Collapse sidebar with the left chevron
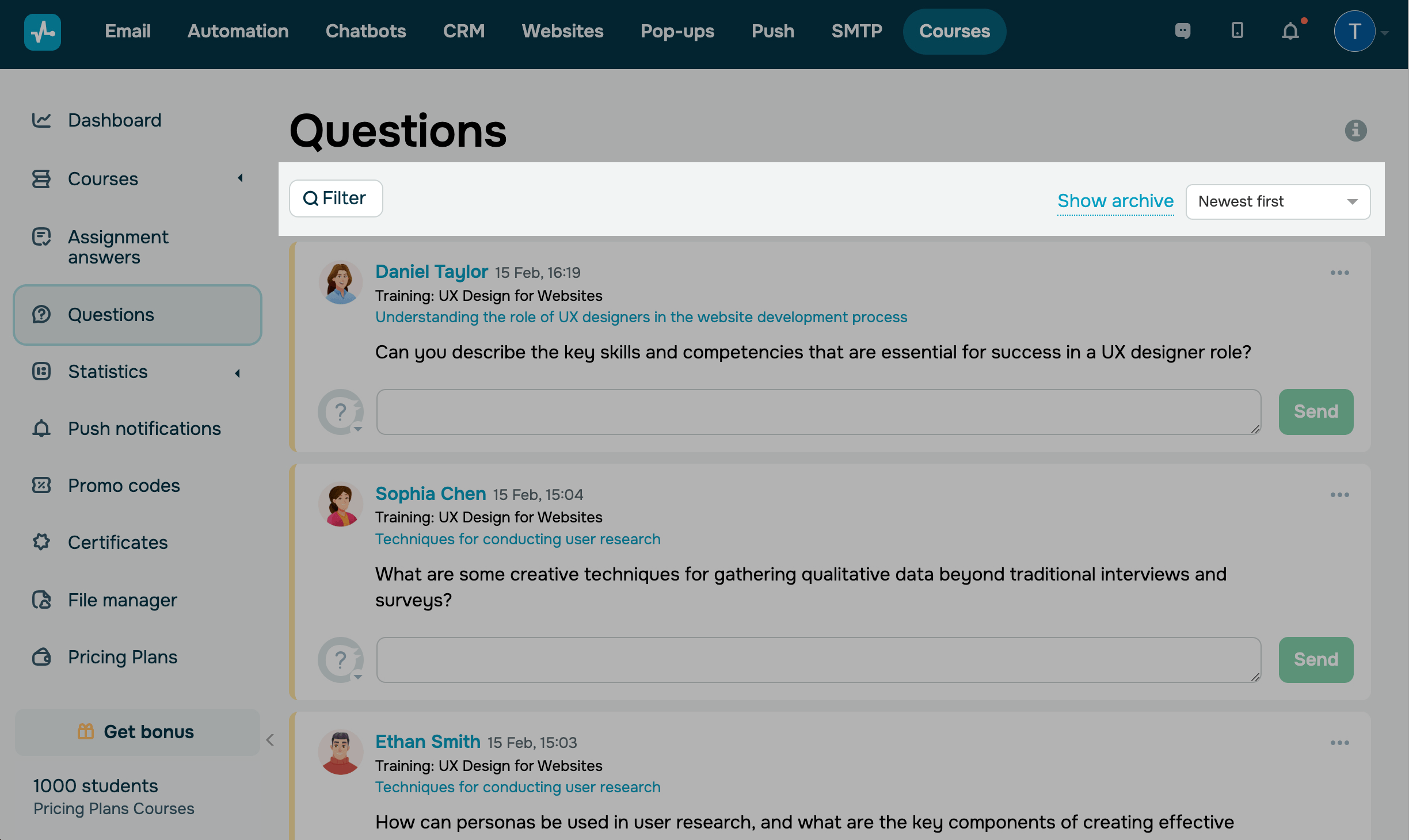This screenshot has width=1409, height=840. (x=270, y=740)
